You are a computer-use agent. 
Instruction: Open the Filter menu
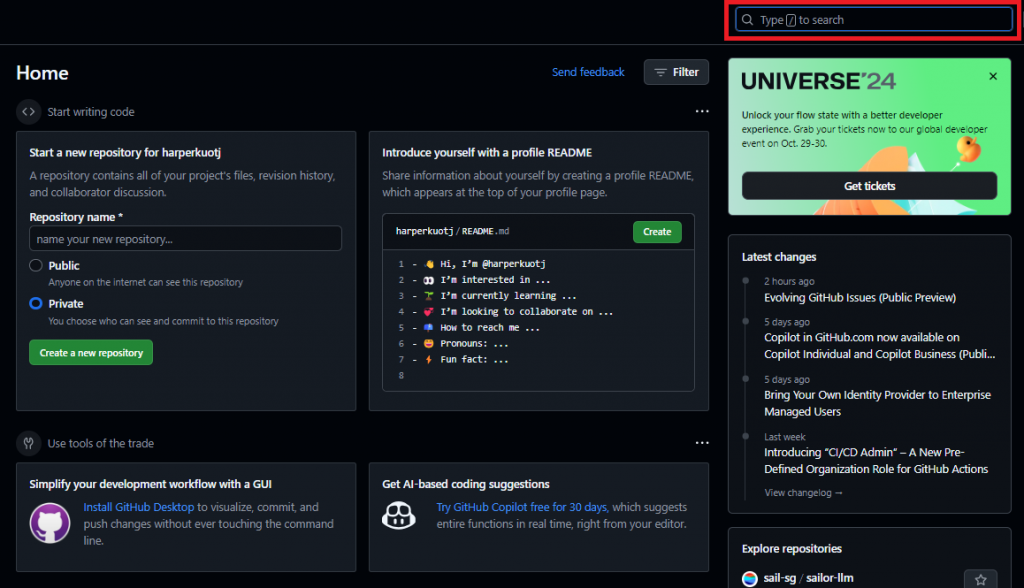click(676, 72)
